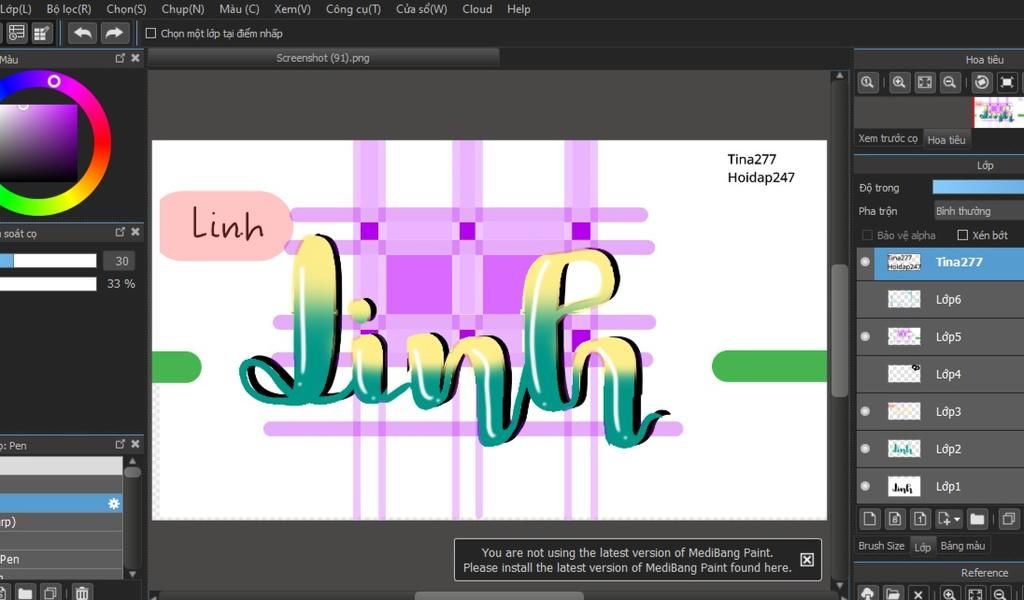Add a new color layer
The width and height of the screenshot is (1024, 600).
(870, 519)
